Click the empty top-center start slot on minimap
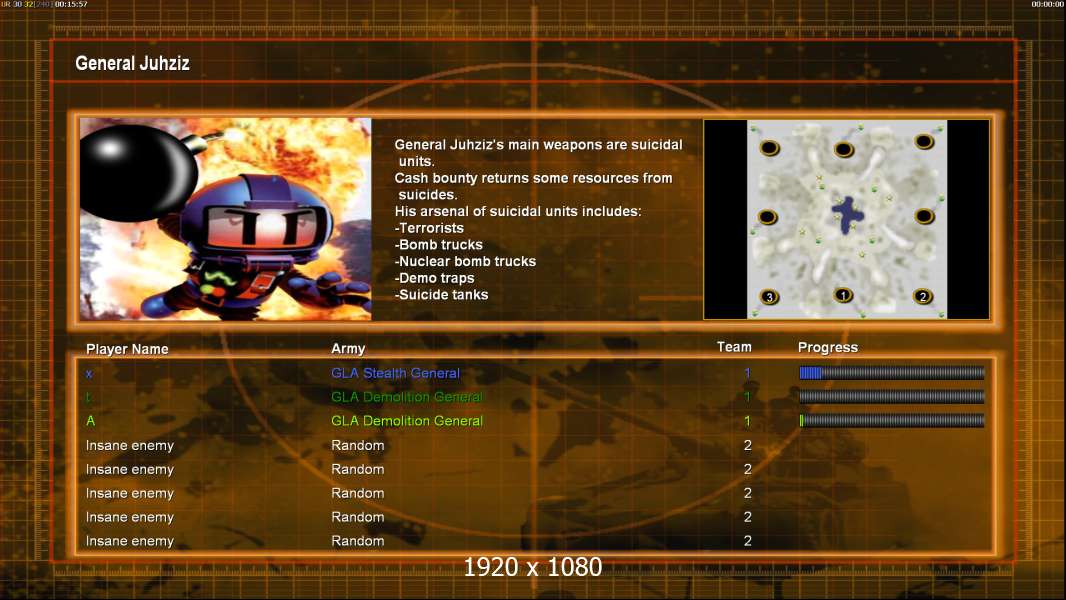Screen dimensions: 1066x600 tap(843, 150)
